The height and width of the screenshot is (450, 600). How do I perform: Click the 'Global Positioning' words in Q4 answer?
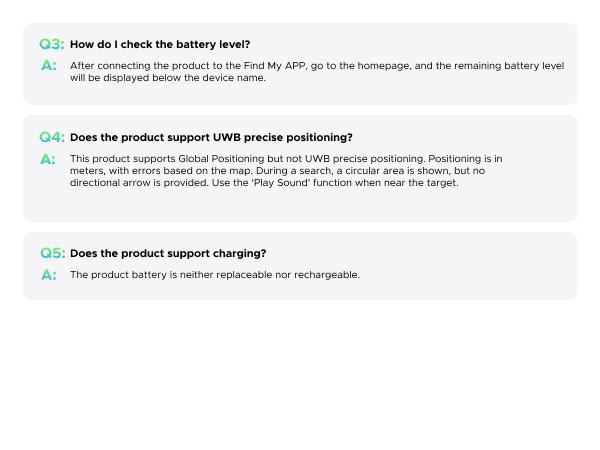tap(221, 159)
